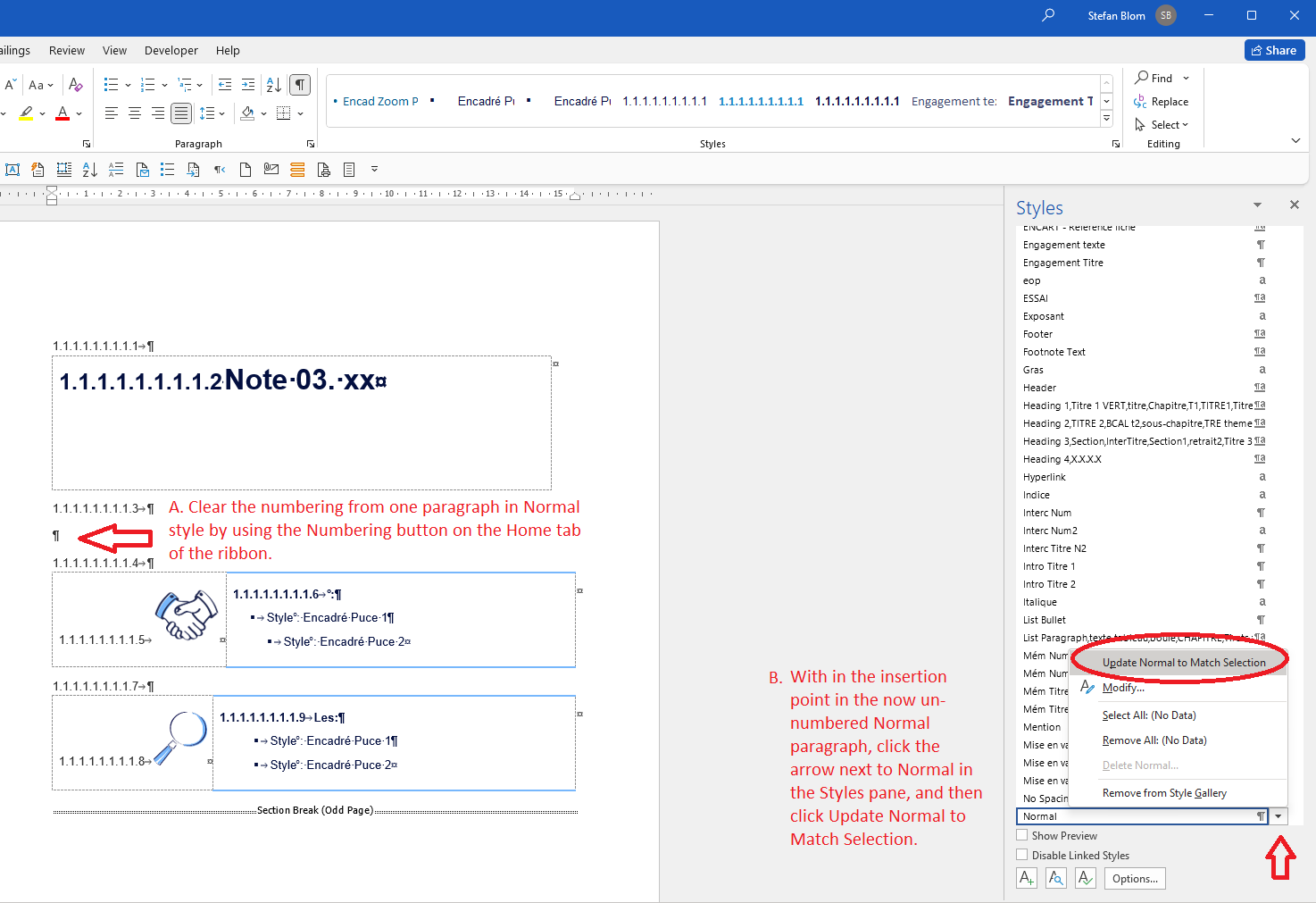
Task: Open the Developer ribbon tab
Action: coord(171,51)
